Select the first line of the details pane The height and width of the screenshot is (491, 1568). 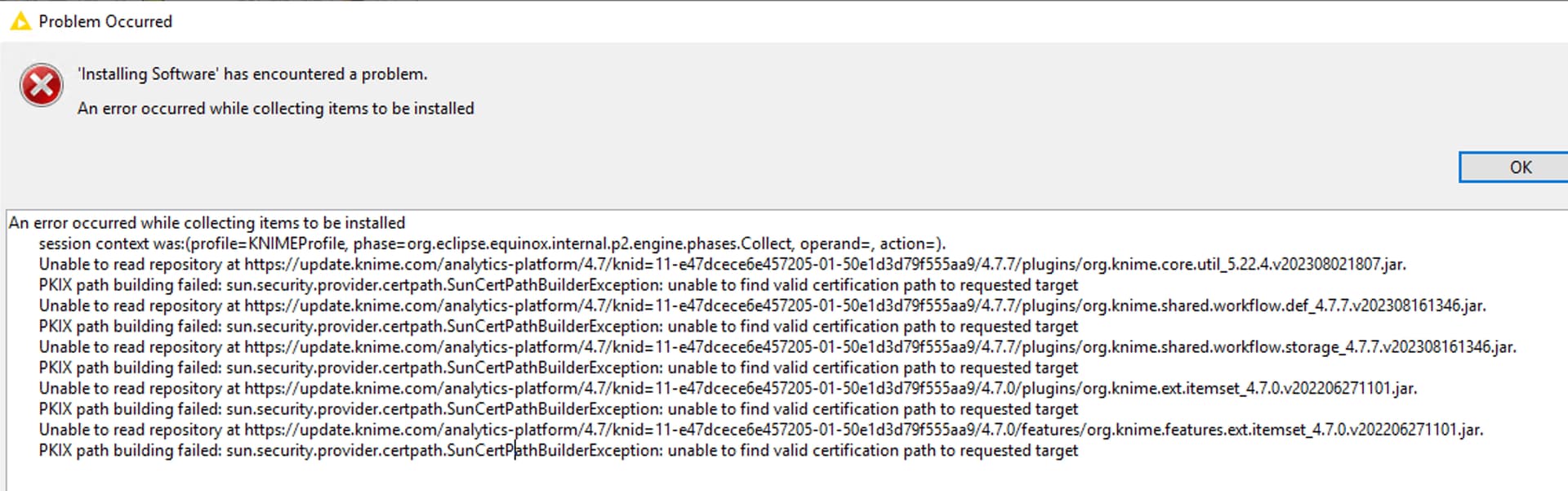pyautogui.click(x=207, y=223)
